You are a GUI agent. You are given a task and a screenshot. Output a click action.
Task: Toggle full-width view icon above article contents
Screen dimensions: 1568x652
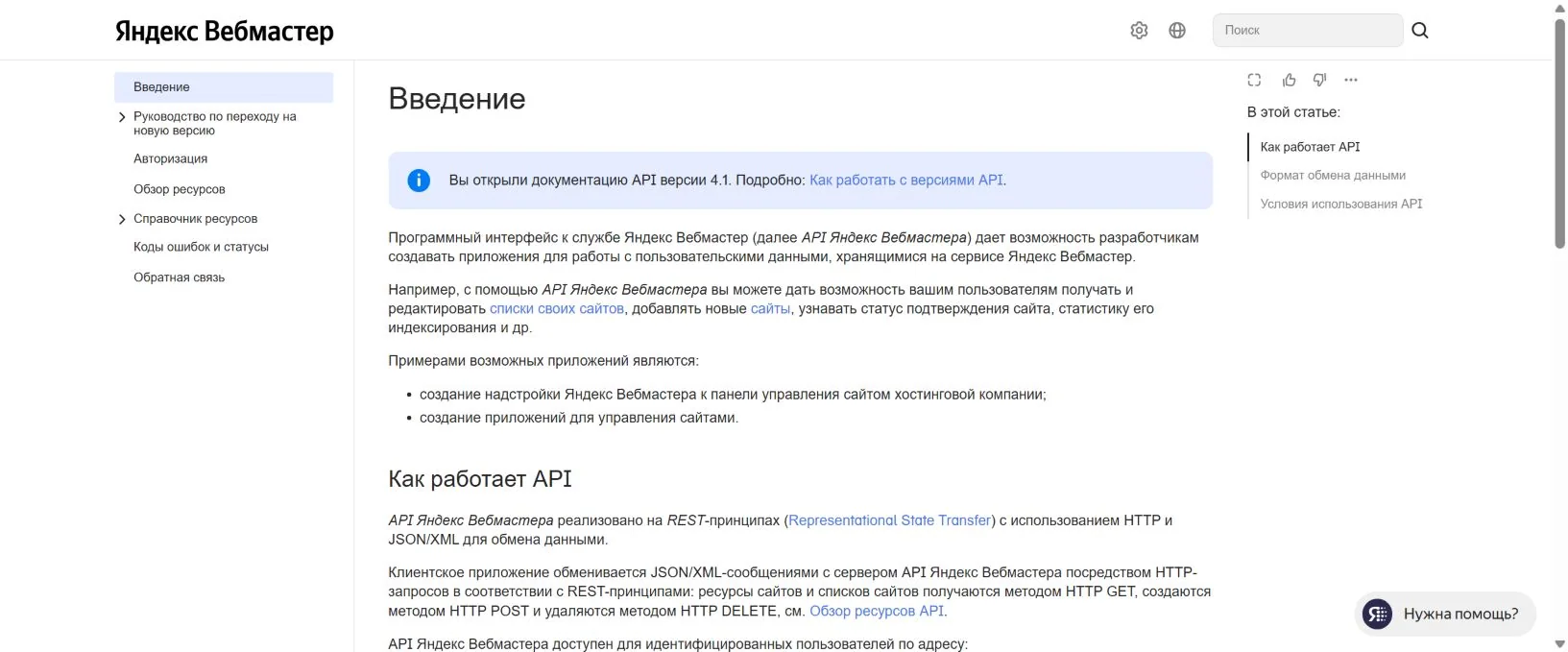1254,80
